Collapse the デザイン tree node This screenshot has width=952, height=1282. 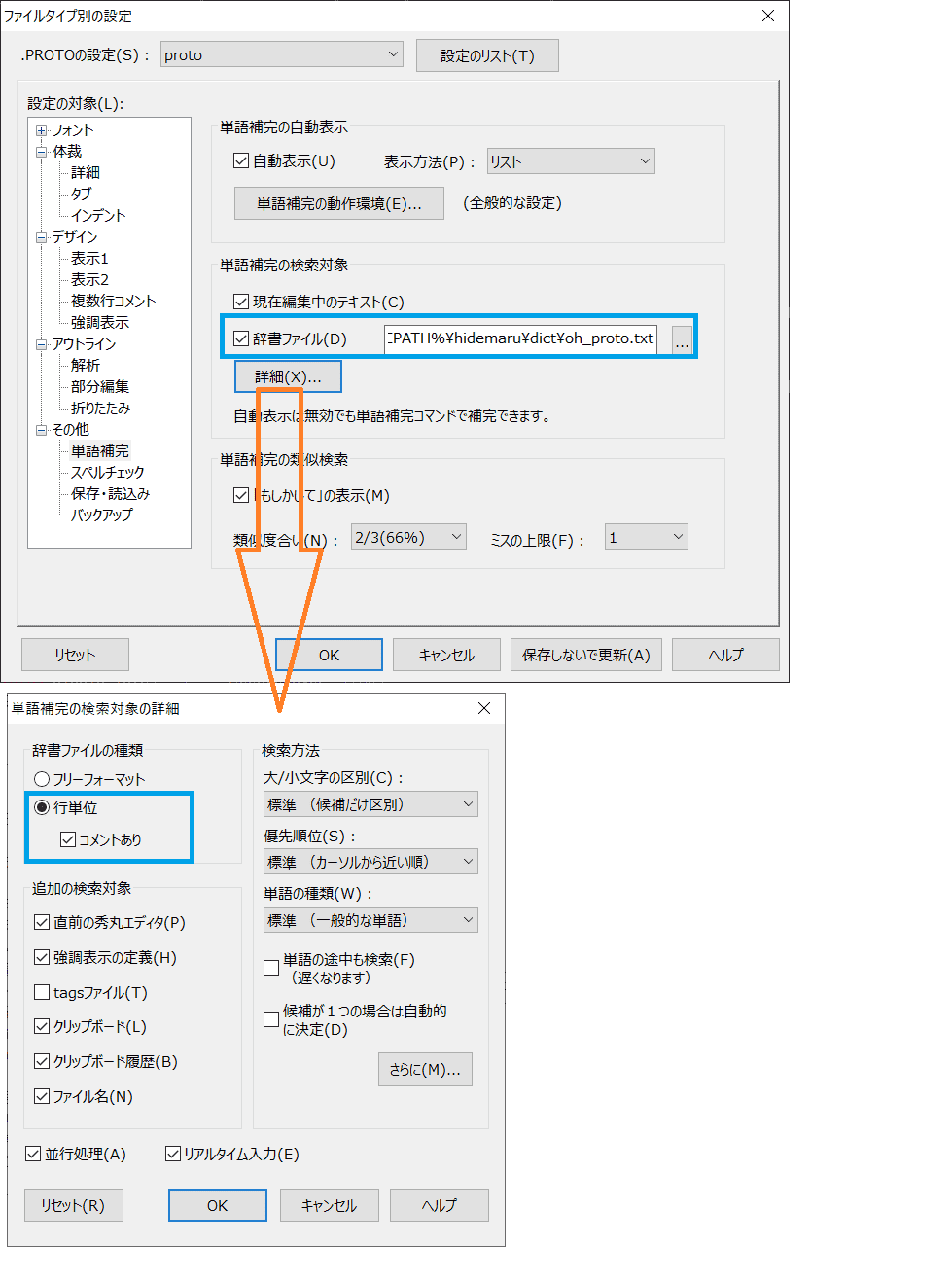point(42,237)
